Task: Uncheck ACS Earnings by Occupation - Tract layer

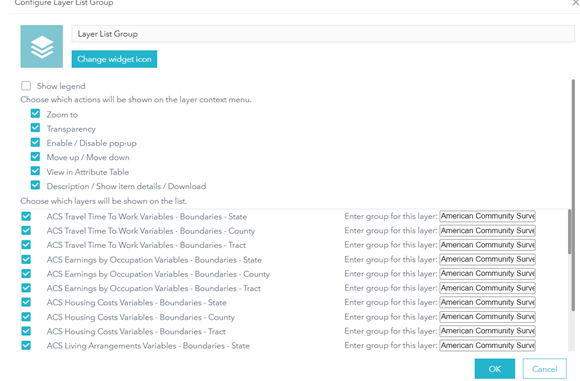Action: [26, 288]
